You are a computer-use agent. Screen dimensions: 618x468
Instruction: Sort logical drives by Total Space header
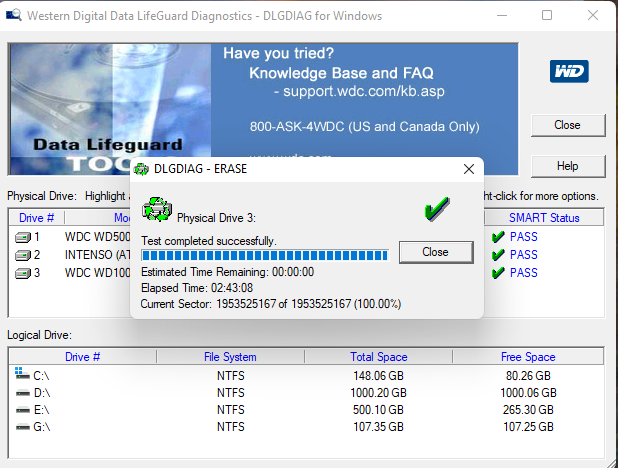point(378,357)
